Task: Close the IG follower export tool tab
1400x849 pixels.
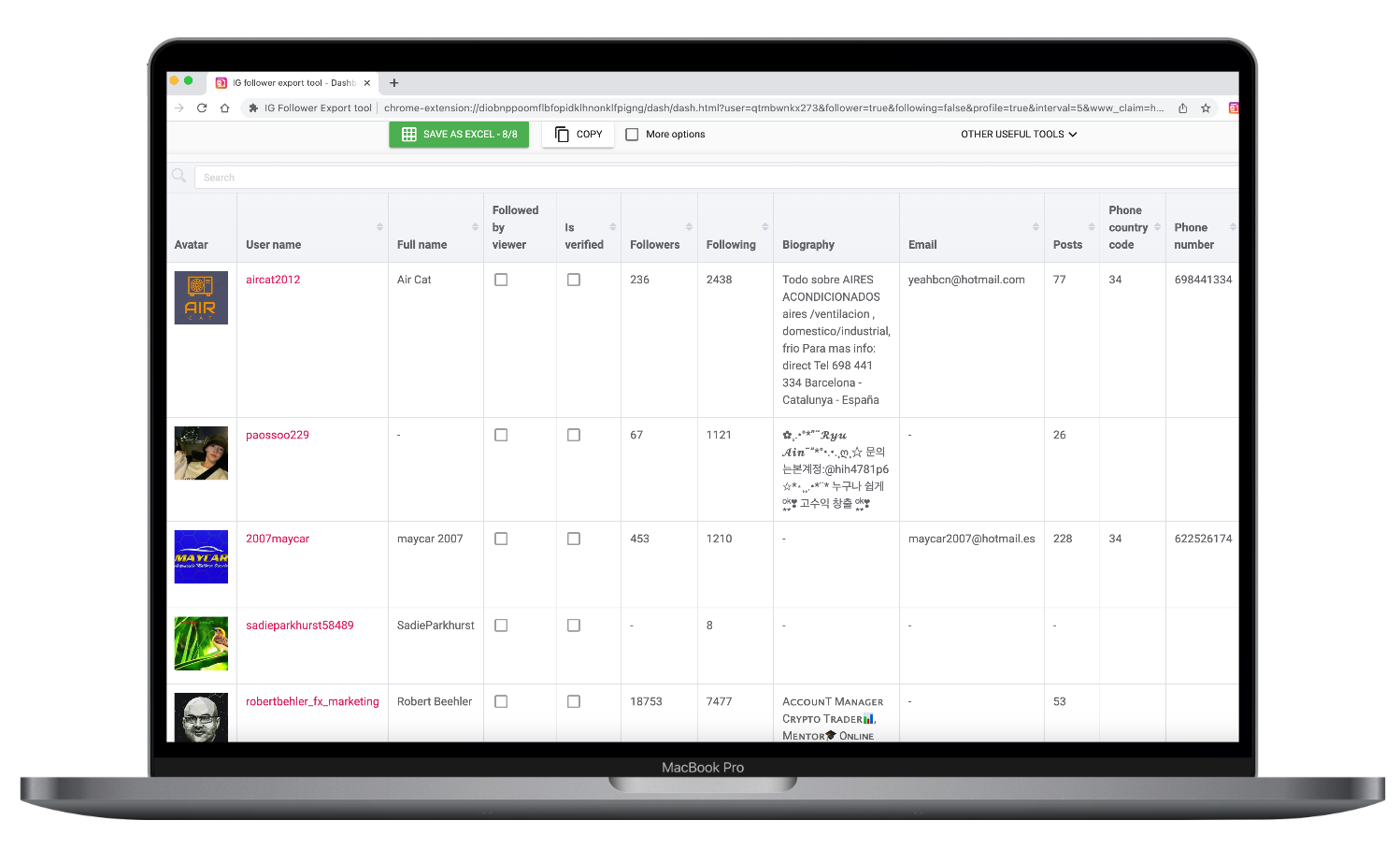Action: pos(367,83)
